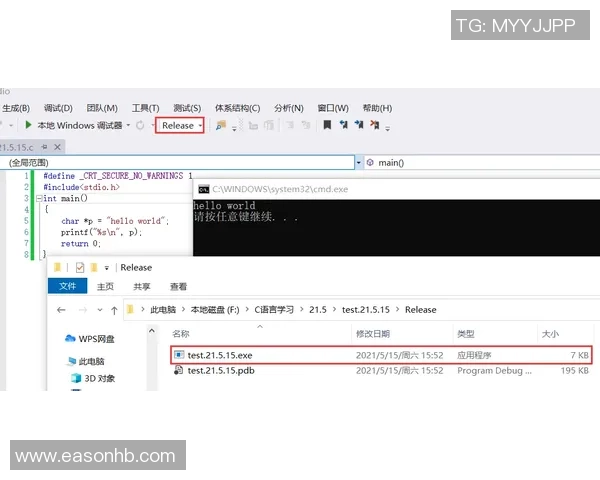Click the Explorer Forward arrow
The height and width of the screenshot is (480, 600).
[83, 310]
